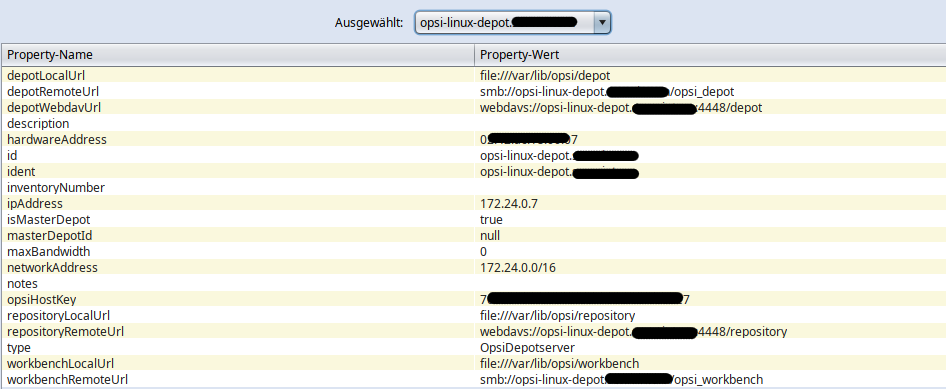Select the depotRemoteUrl property name
Viewport: 946px width, 389px height.
click(x=52, y=92)
